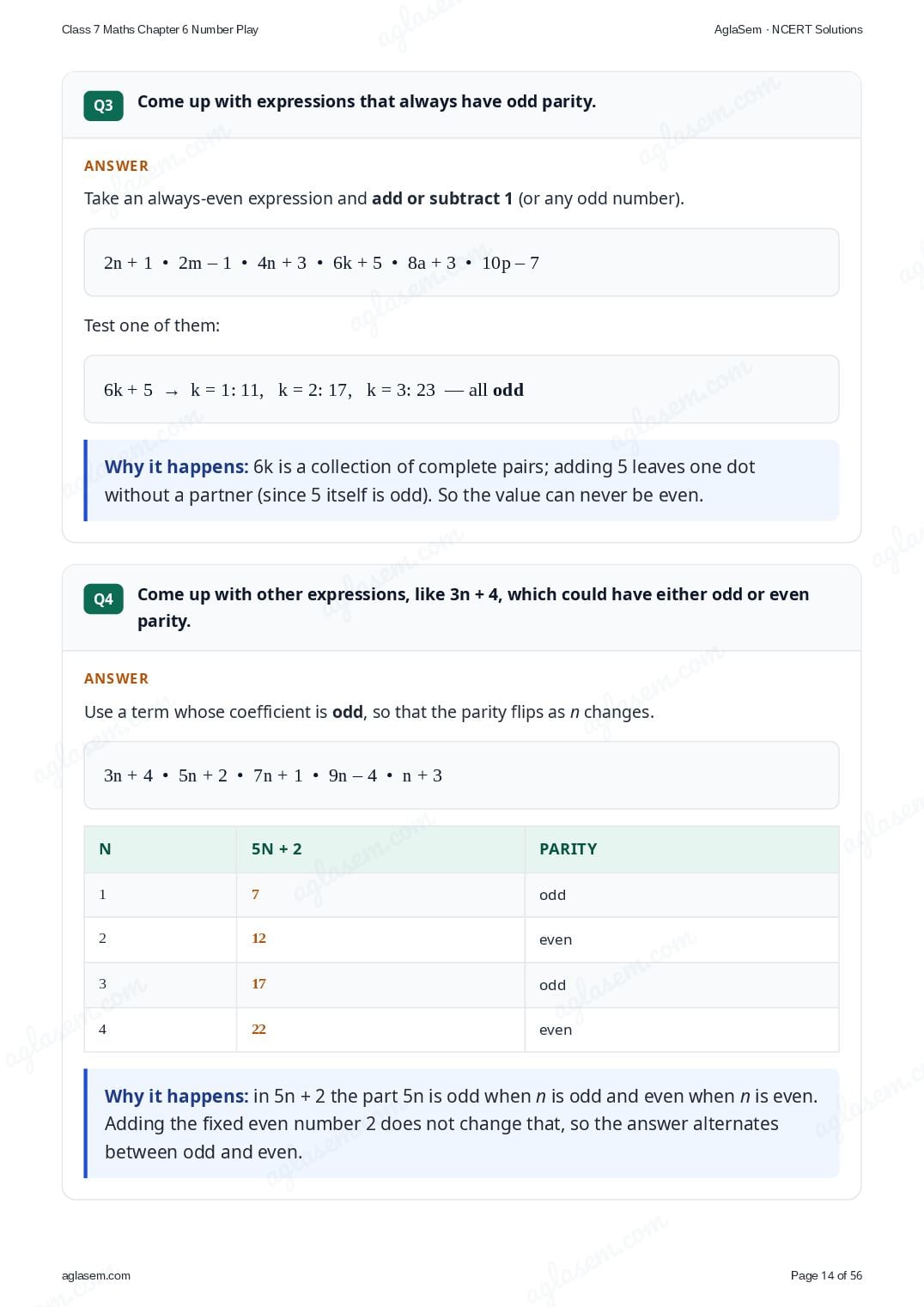Click the ANSWER label under Q4

116,678
